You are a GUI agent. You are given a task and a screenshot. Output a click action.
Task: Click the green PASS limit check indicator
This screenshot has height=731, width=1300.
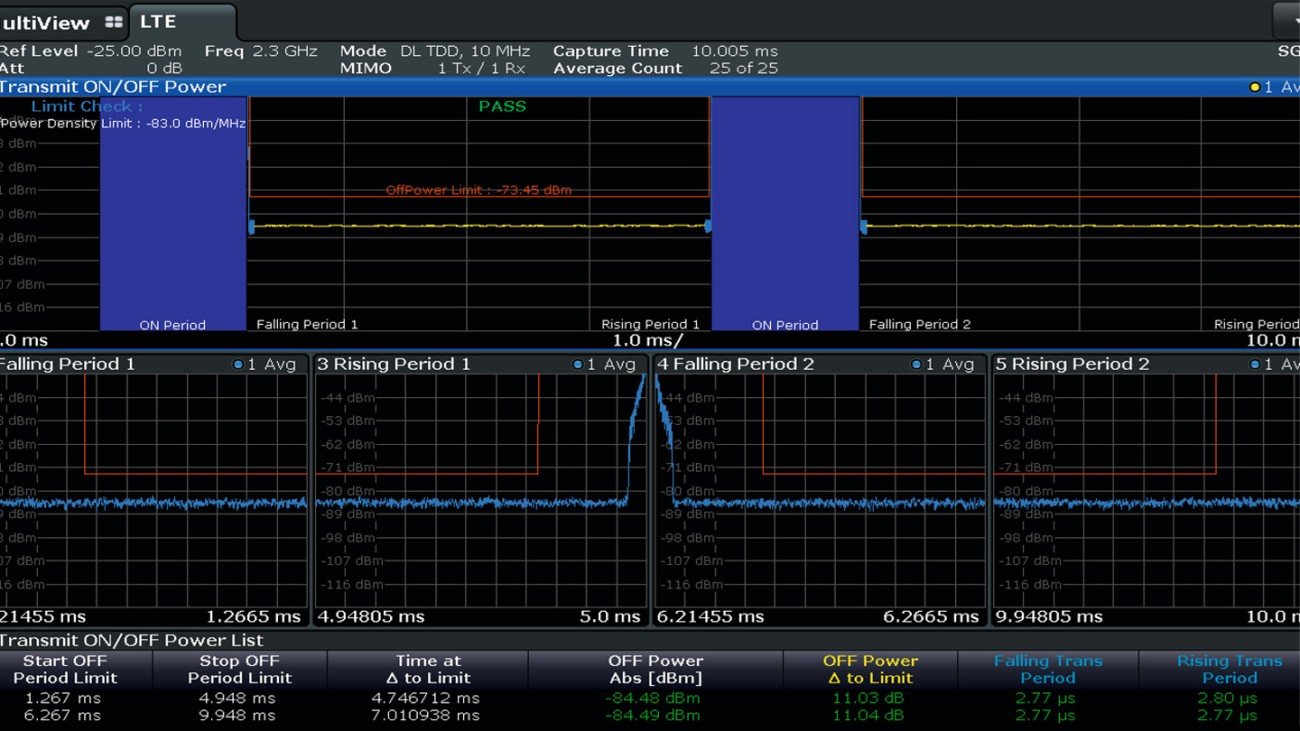click(x=500, y=106)
